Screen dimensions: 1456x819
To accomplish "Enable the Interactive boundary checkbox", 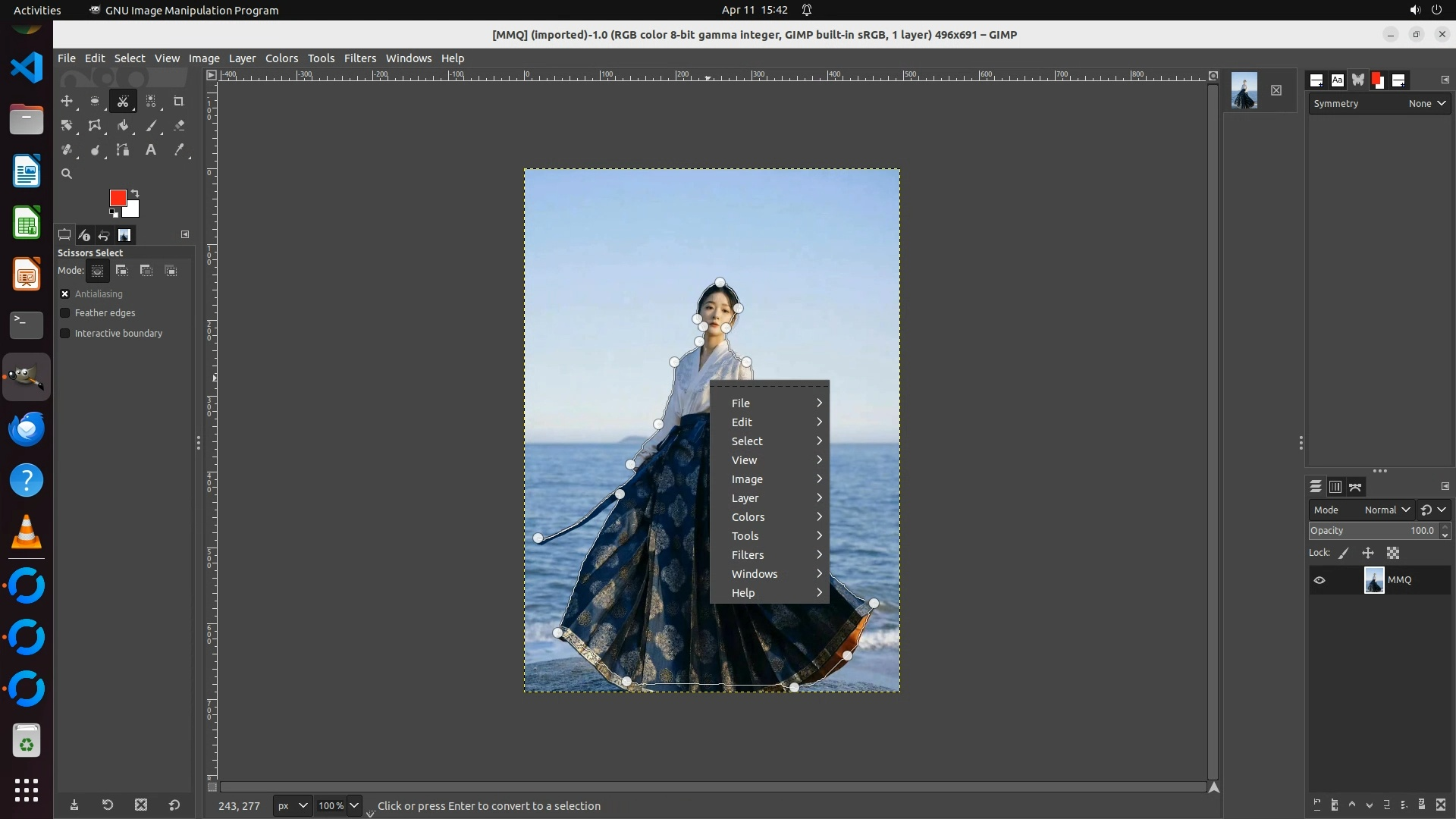I will [x=65, y=334].
